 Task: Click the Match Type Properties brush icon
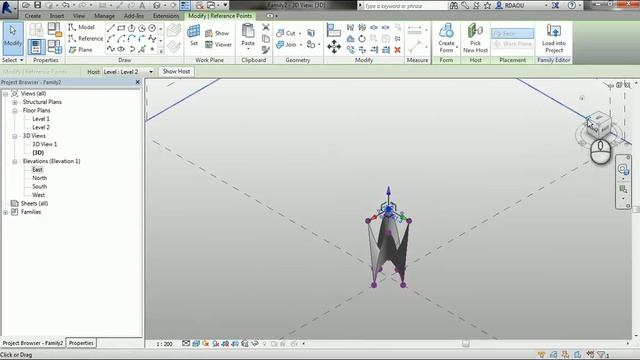(266, 50)
